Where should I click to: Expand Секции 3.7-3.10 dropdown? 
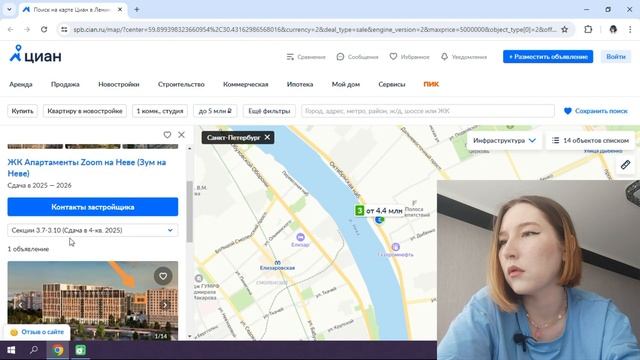click(93, 230)
